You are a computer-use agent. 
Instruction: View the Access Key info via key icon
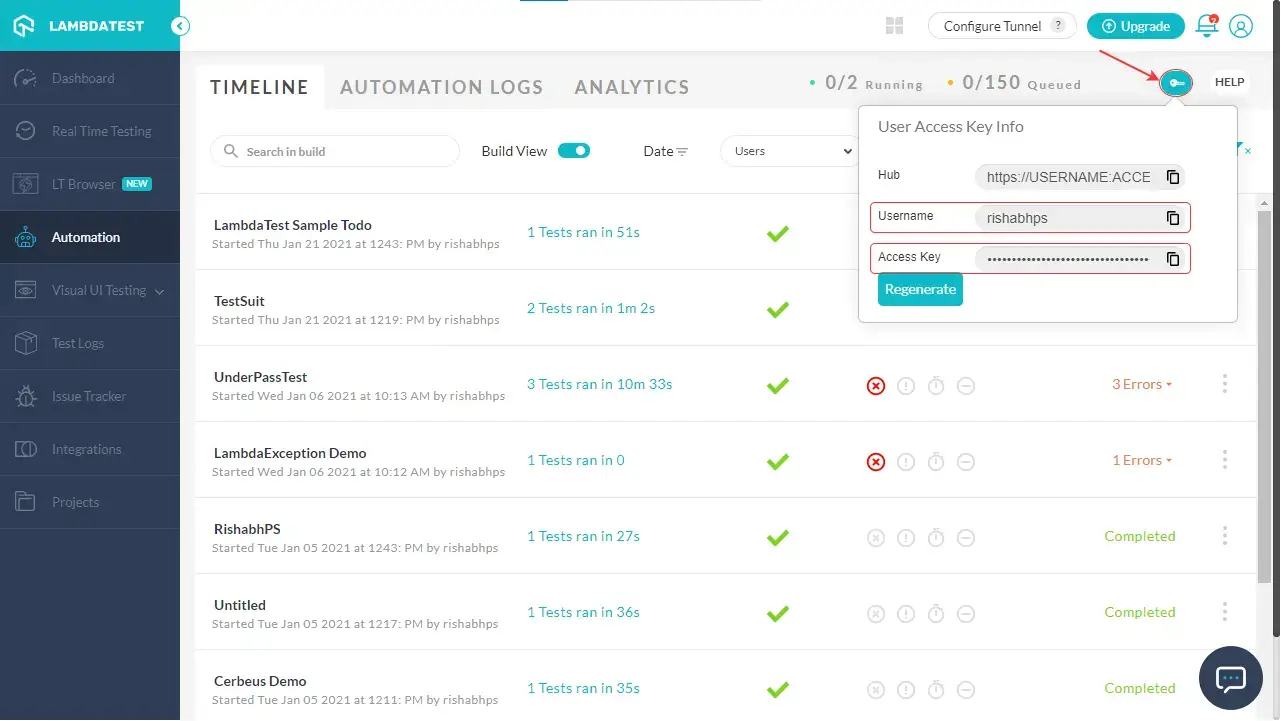[x=1176, y=82]
